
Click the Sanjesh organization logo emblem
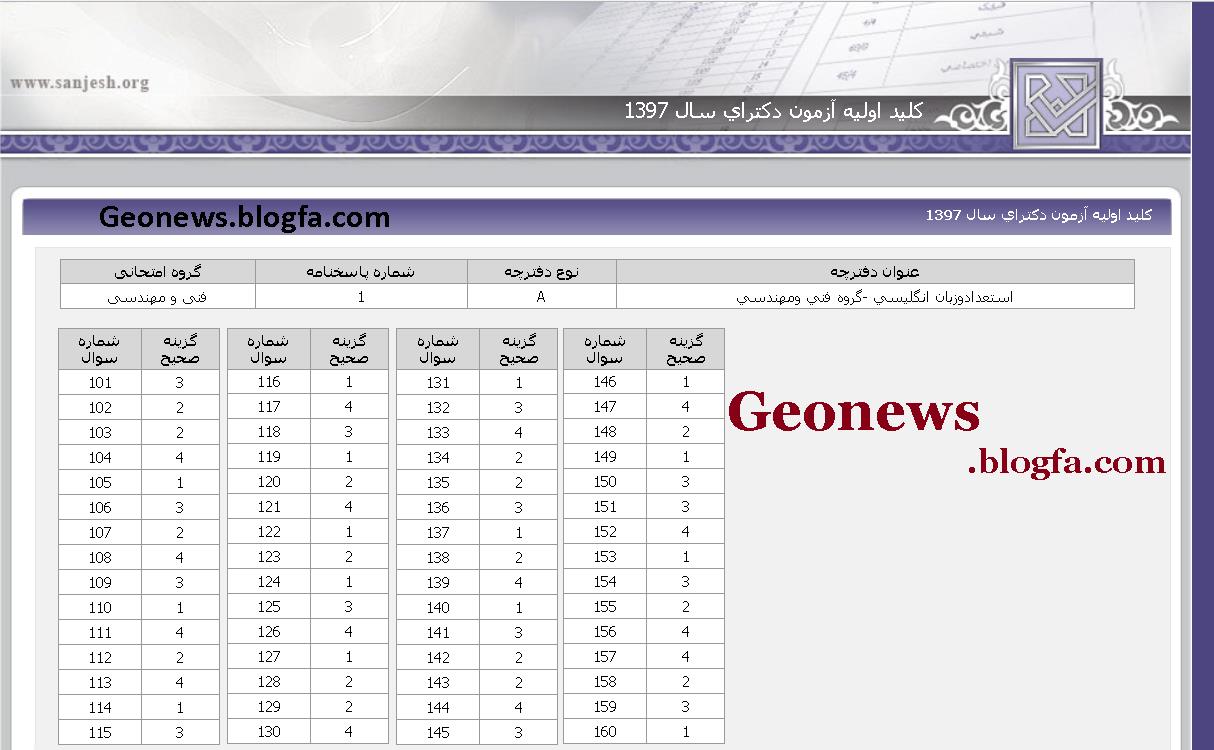click(x=1056, y=104)
